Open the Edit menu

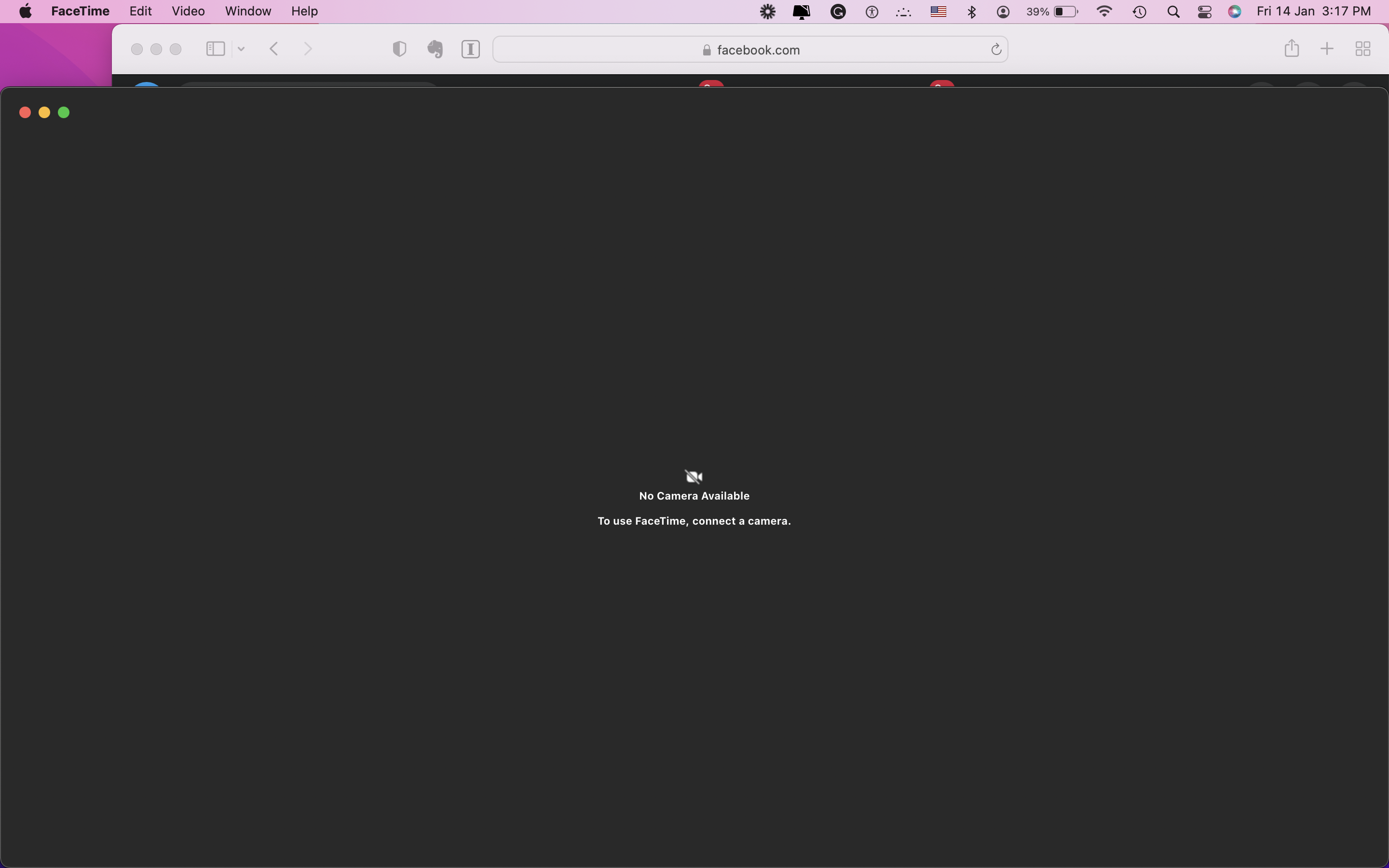click(x=140, y=12)
